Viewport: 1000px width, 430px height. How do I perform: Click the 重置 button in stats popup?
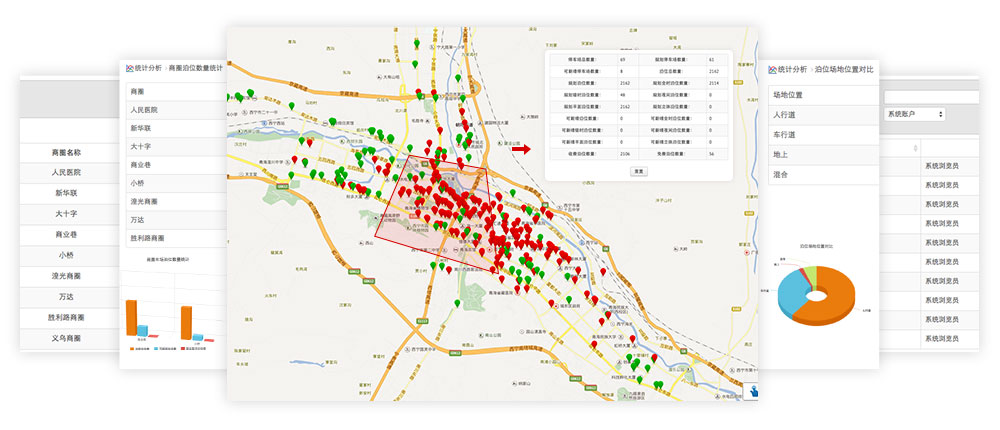coord(638,171)
